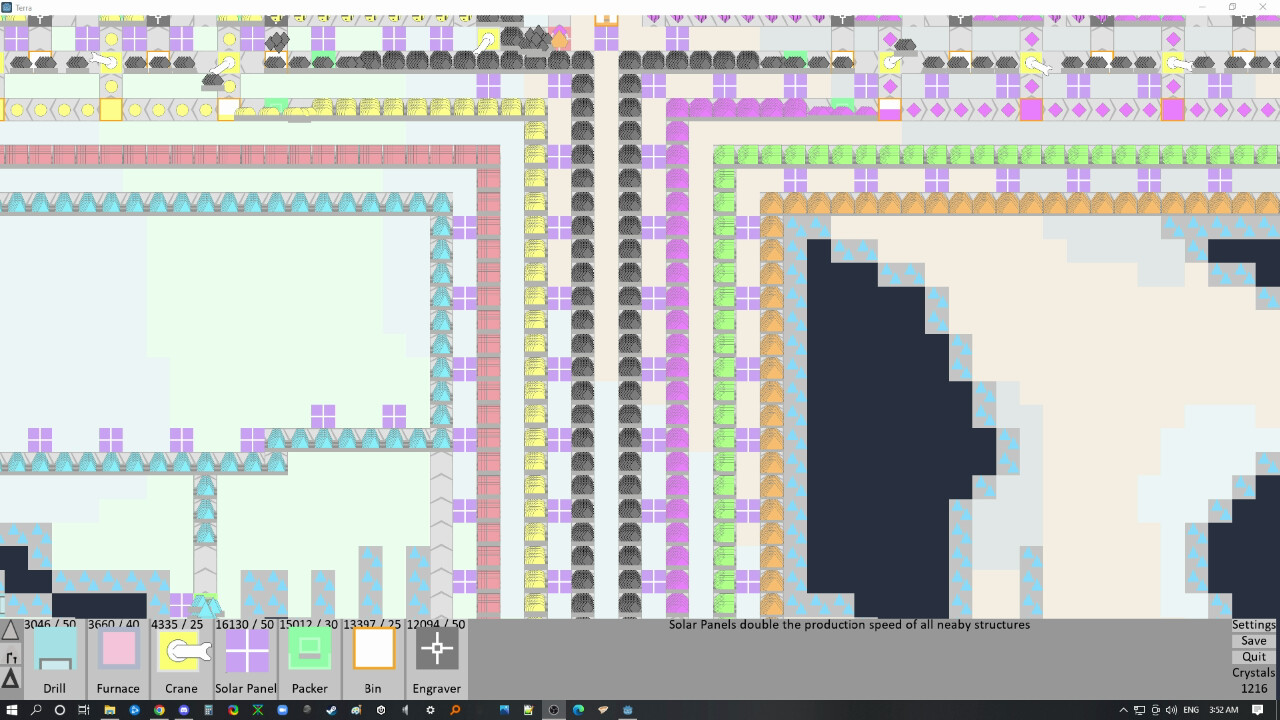The height and width of the screenshot is (720, 1280).
Task: Quit the game via Quit button
Action: pos(1253,656)
